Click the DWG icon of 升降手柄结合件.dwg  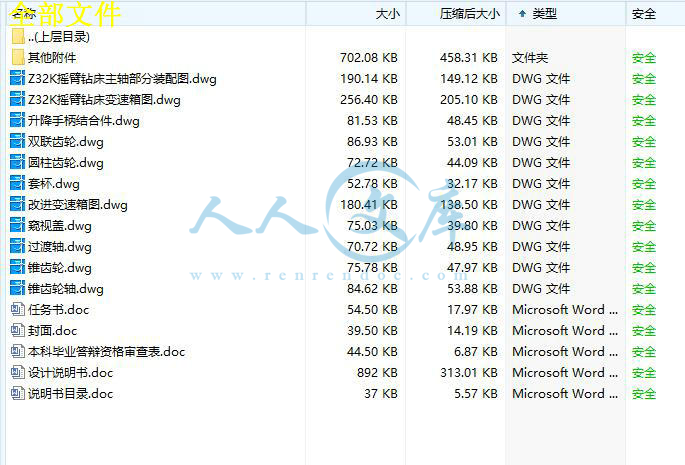(x=17, y=121)
